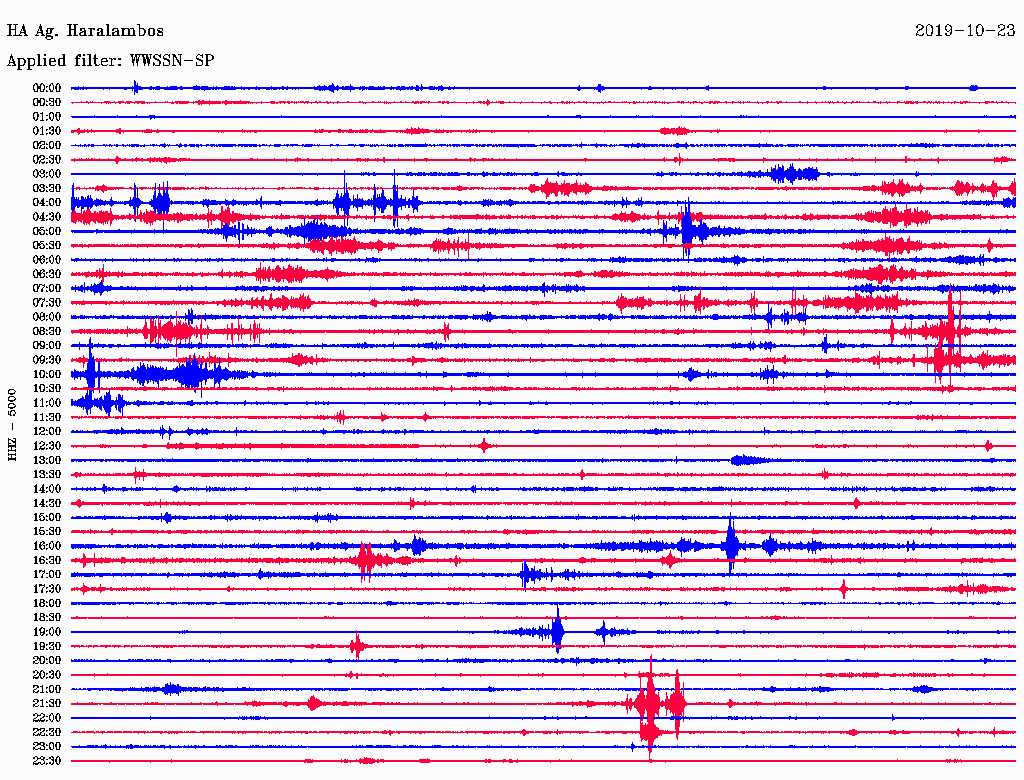The image size is (1024, 780).
Task: Click the station title 'HA Ag. Haralambos'
Action: coord(85,31)
